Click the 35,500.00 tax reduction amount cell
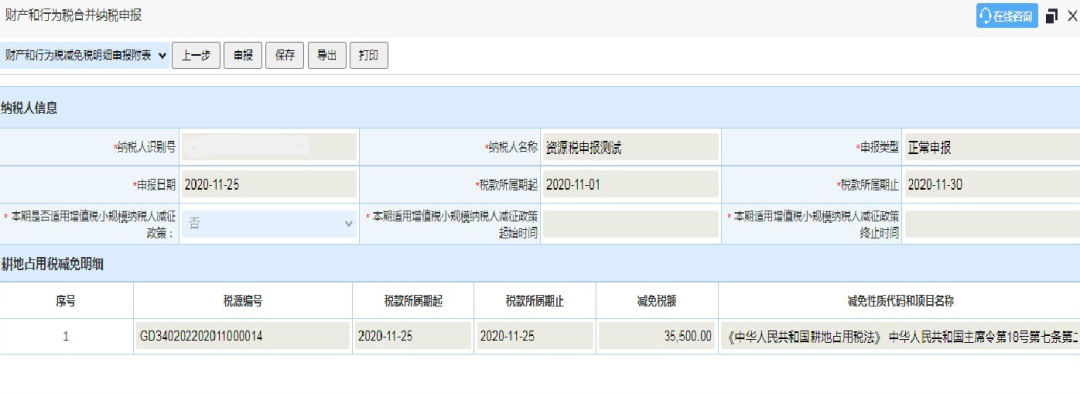Viewport: 1080px width, 394px height. coord(657,336)
